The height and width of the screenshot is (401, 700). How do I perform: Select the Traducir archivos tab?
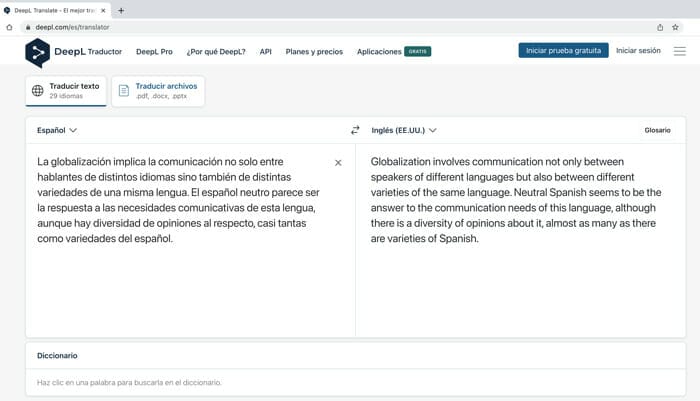tap(158, 91)
